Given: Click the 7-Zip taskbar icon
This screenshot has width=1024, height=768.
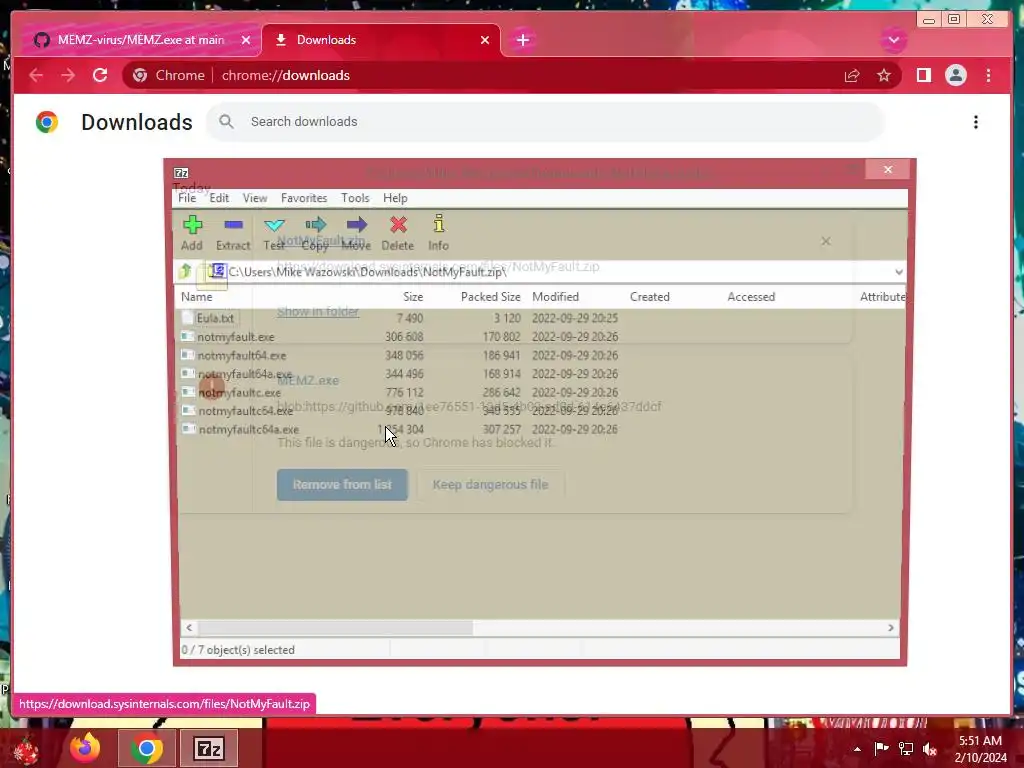Looking at the screenshot, I should 209,748.
